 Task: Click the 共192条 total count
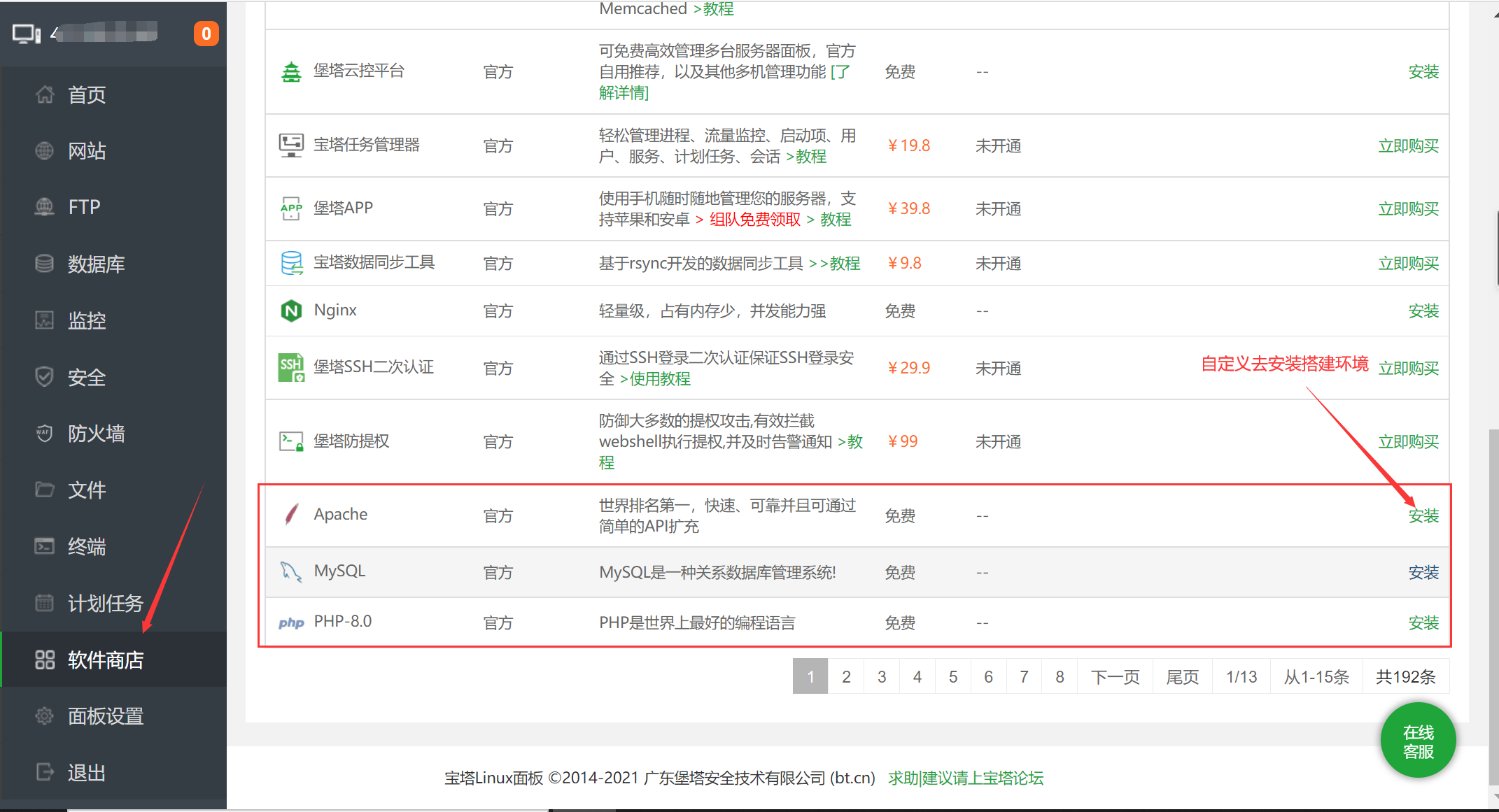(x=1406, y=676)
